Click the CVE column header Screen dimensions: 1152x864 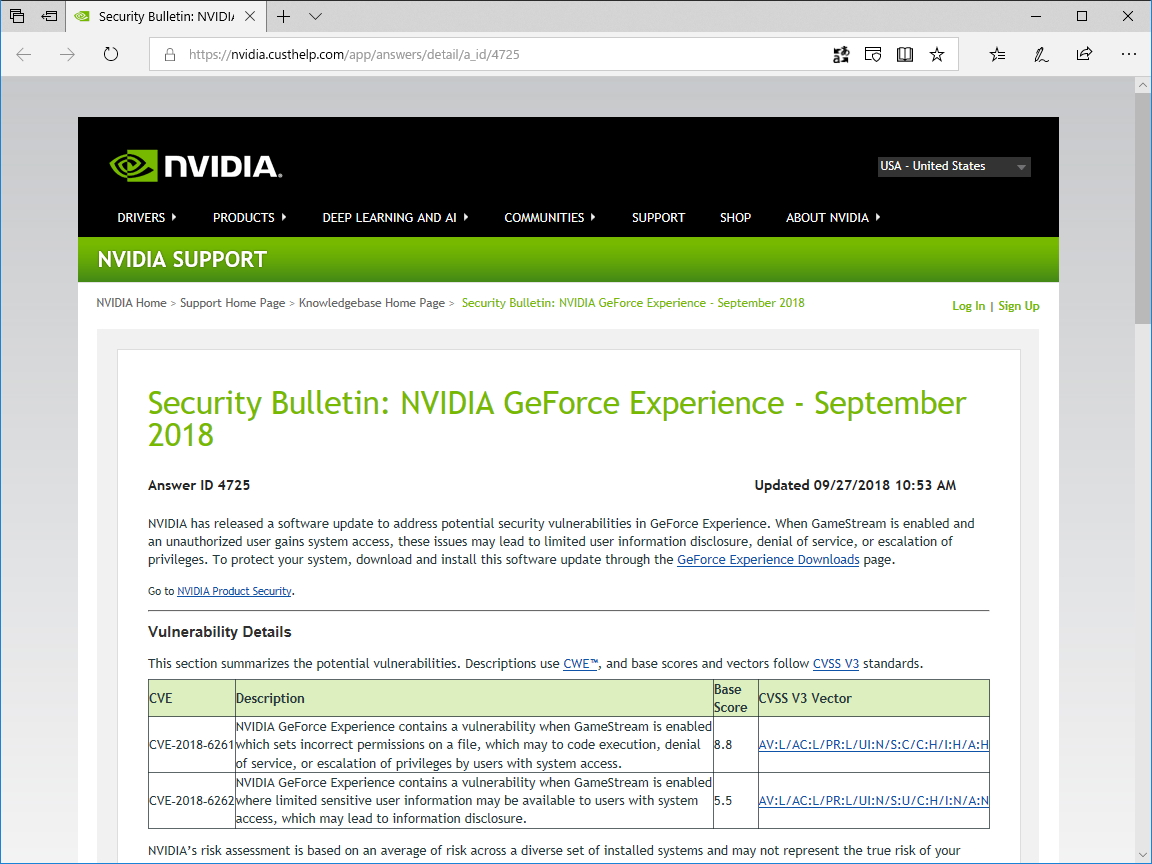pos(191,698)
